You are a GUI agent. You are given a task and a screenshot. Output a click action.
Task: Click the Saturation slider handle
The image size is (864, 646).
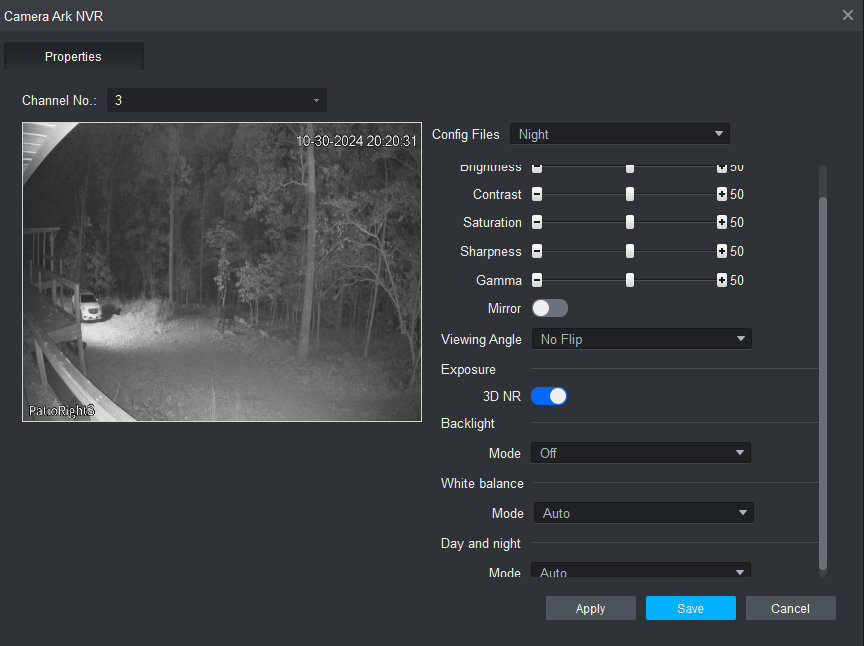630,222
